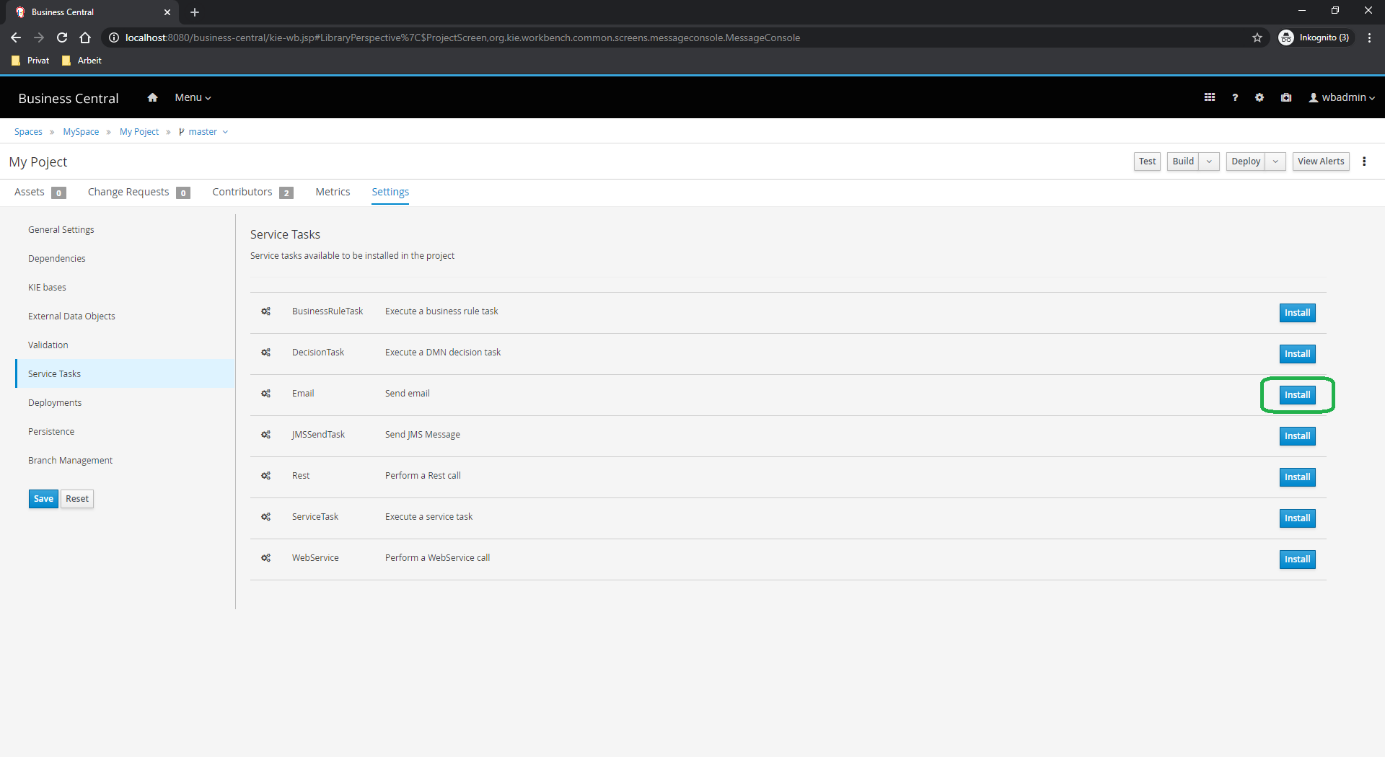The height and width of the screenshot is (757, 1385).
Task: Click the BusinessRuleTask gears icon
Action: pos(266,311)
